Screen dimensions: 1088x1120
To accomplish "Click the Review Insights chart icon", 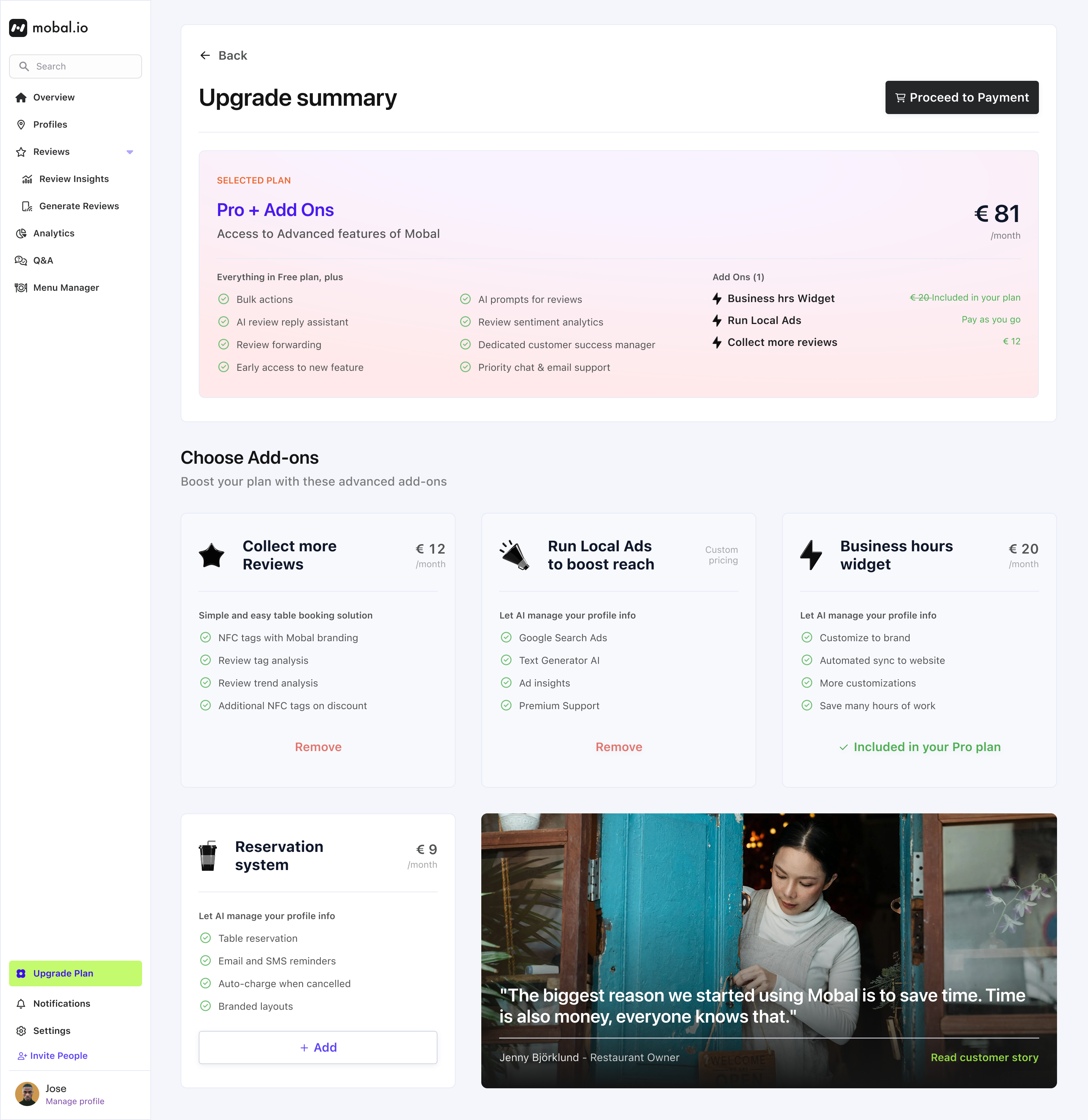I will 27,179.
